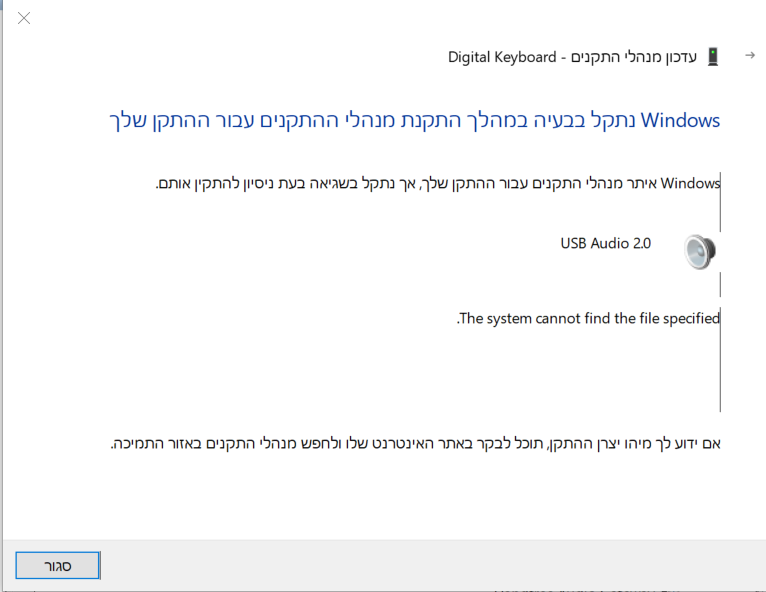Click the blue Windows problem heading

(x=414, y=121)
